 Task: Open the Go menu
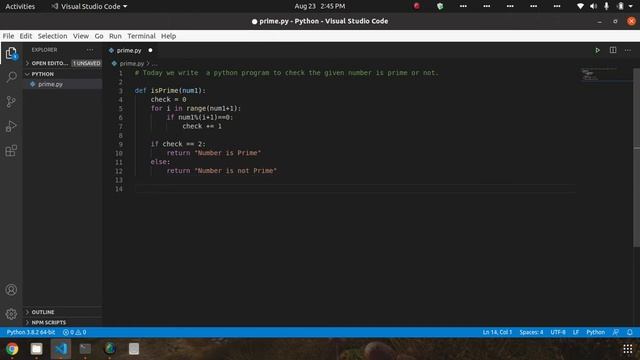pos(99,36)
